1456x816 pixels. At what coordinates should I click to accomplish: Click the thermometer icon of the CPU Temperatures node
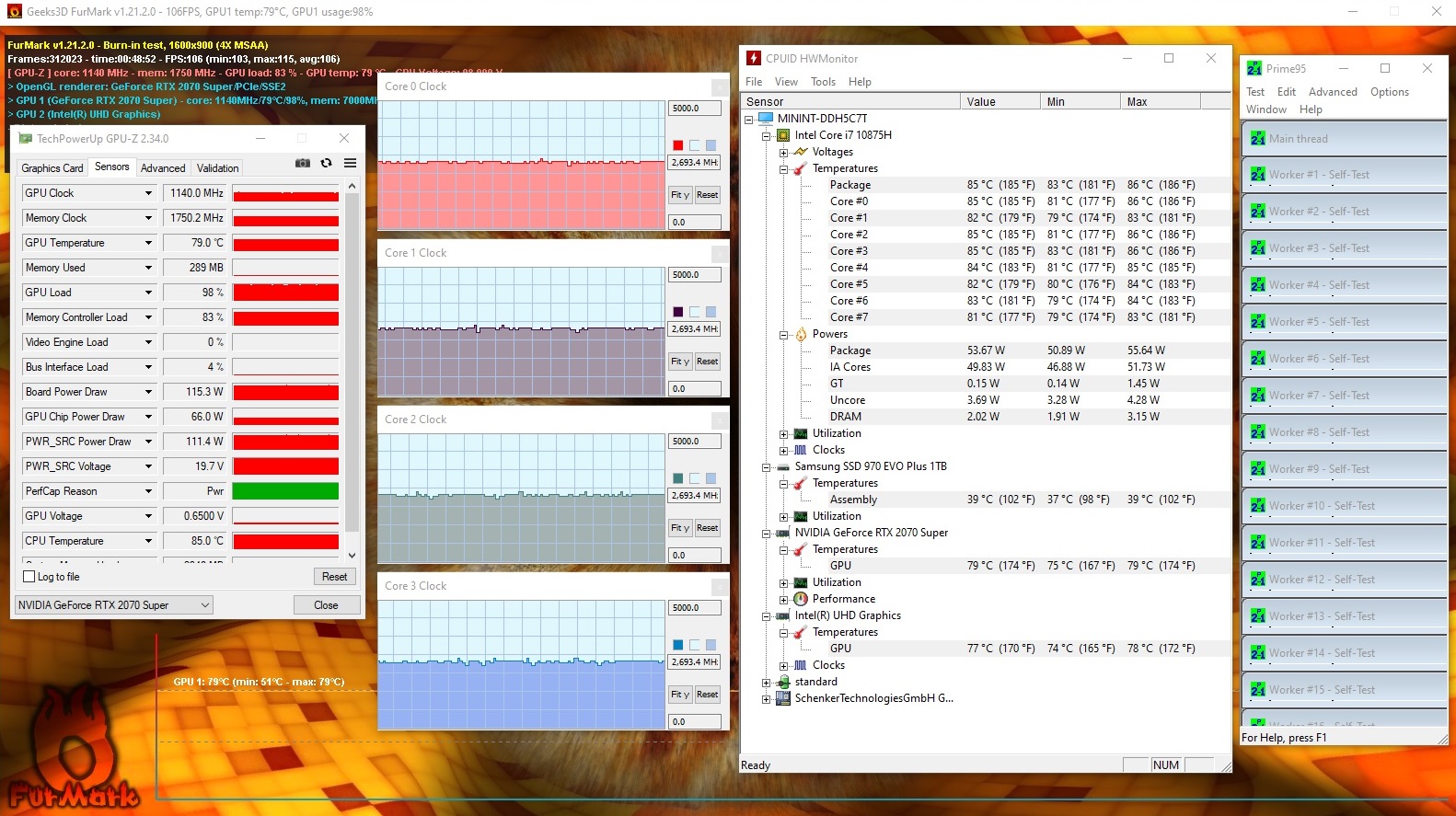(x=801, y=168)
